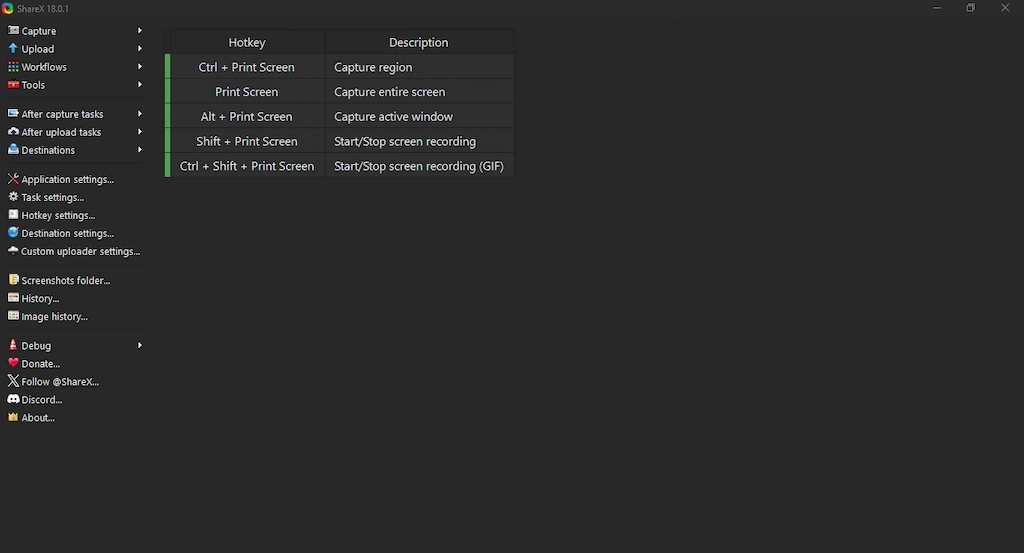Screen dimensions: 1024x553
Task: Click the History icon
Action: point(13,298)
